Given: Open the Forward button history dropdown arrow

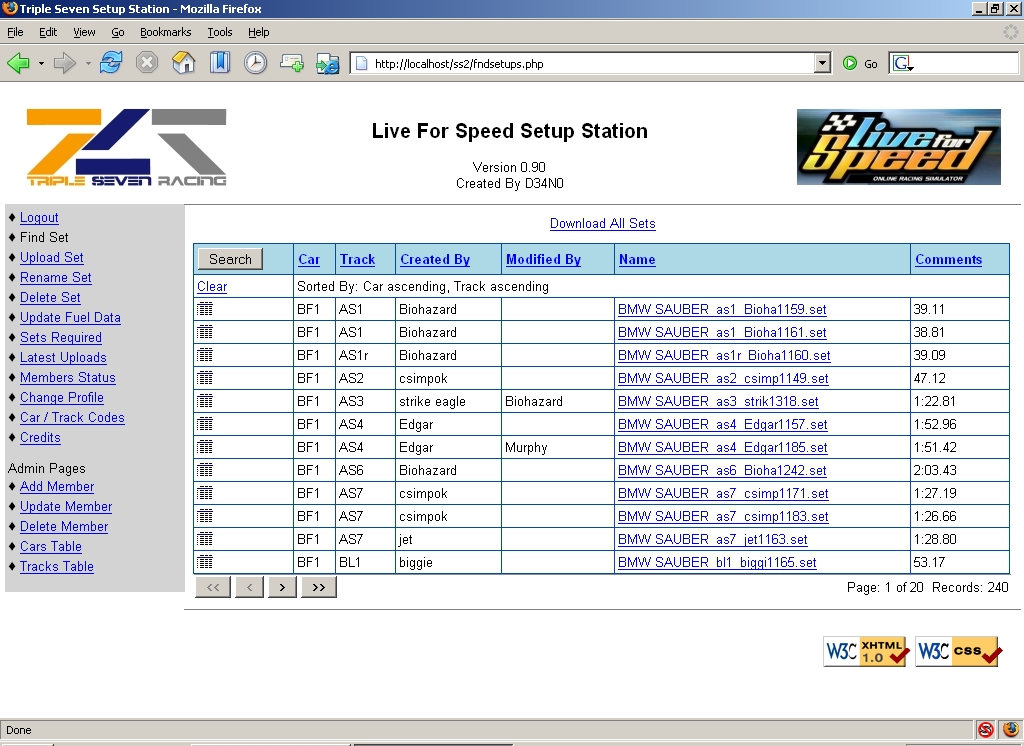Looking at the screenshot, I should [x=88, y=63].
